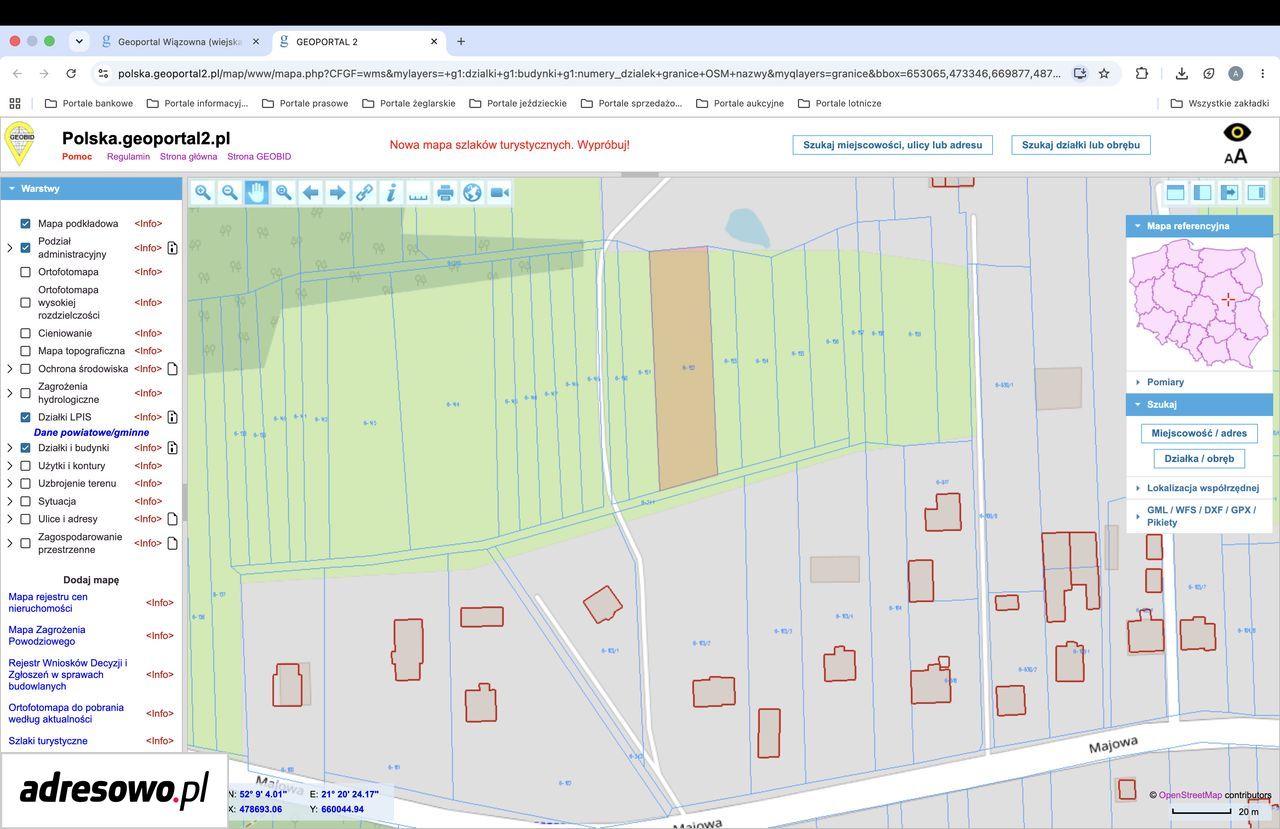The width and height of the screenshot is (1280, 829).
Task: Open the Regulamin link
Action: pos(128,157)
